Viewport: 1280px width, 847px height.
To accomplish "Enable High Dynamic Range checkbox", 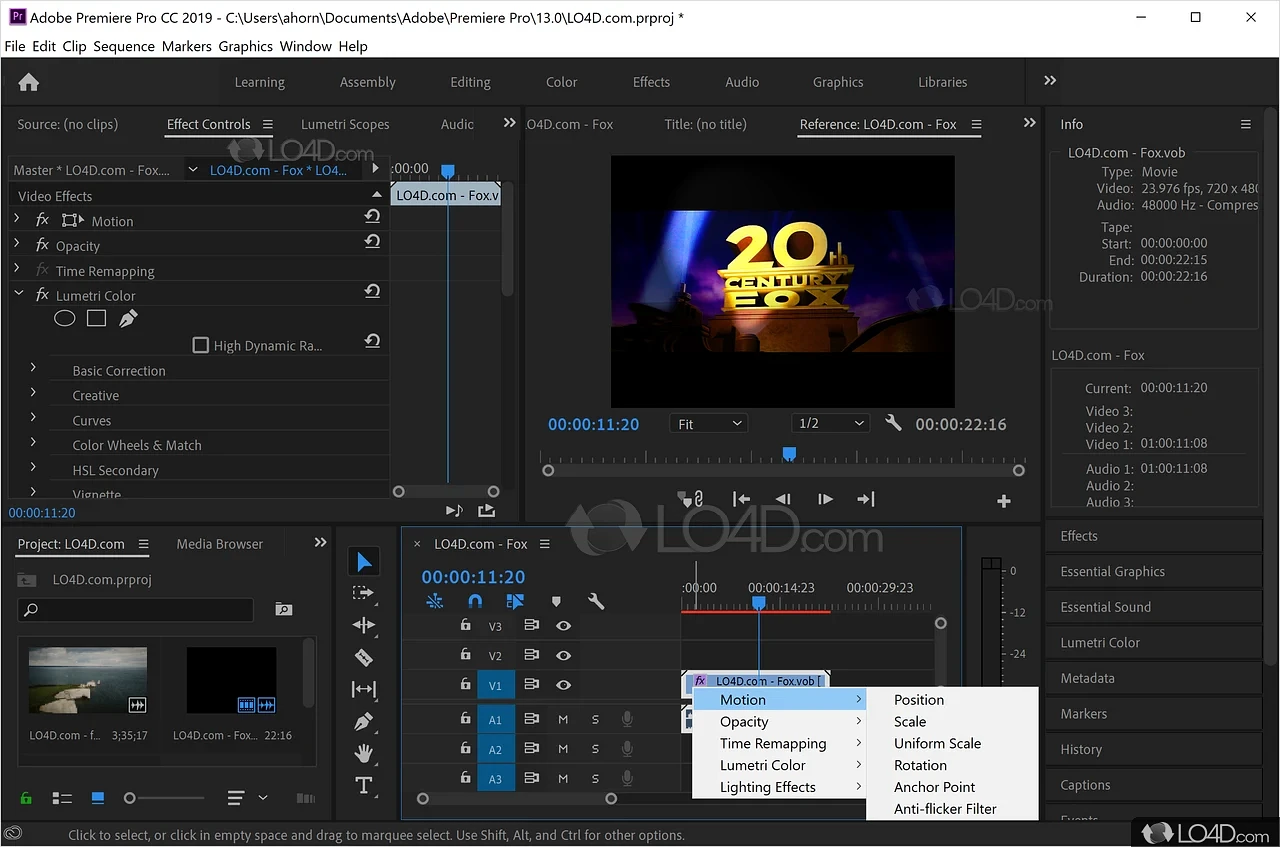I will (x=200, y=345).
